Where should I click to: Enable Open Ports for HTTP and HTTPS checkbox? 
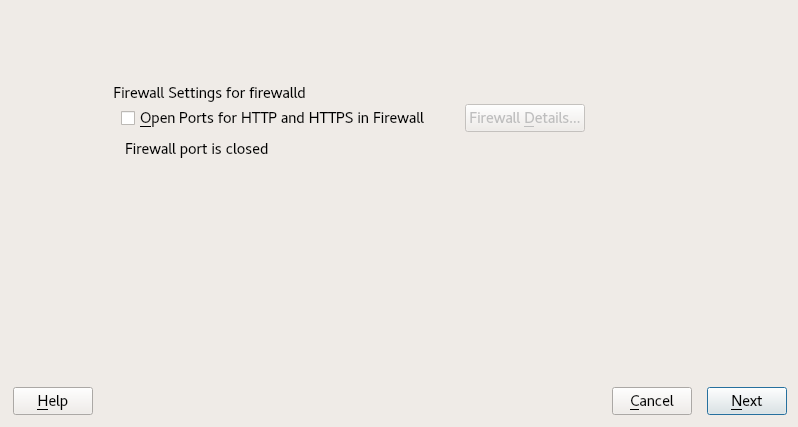click(128, 118)
